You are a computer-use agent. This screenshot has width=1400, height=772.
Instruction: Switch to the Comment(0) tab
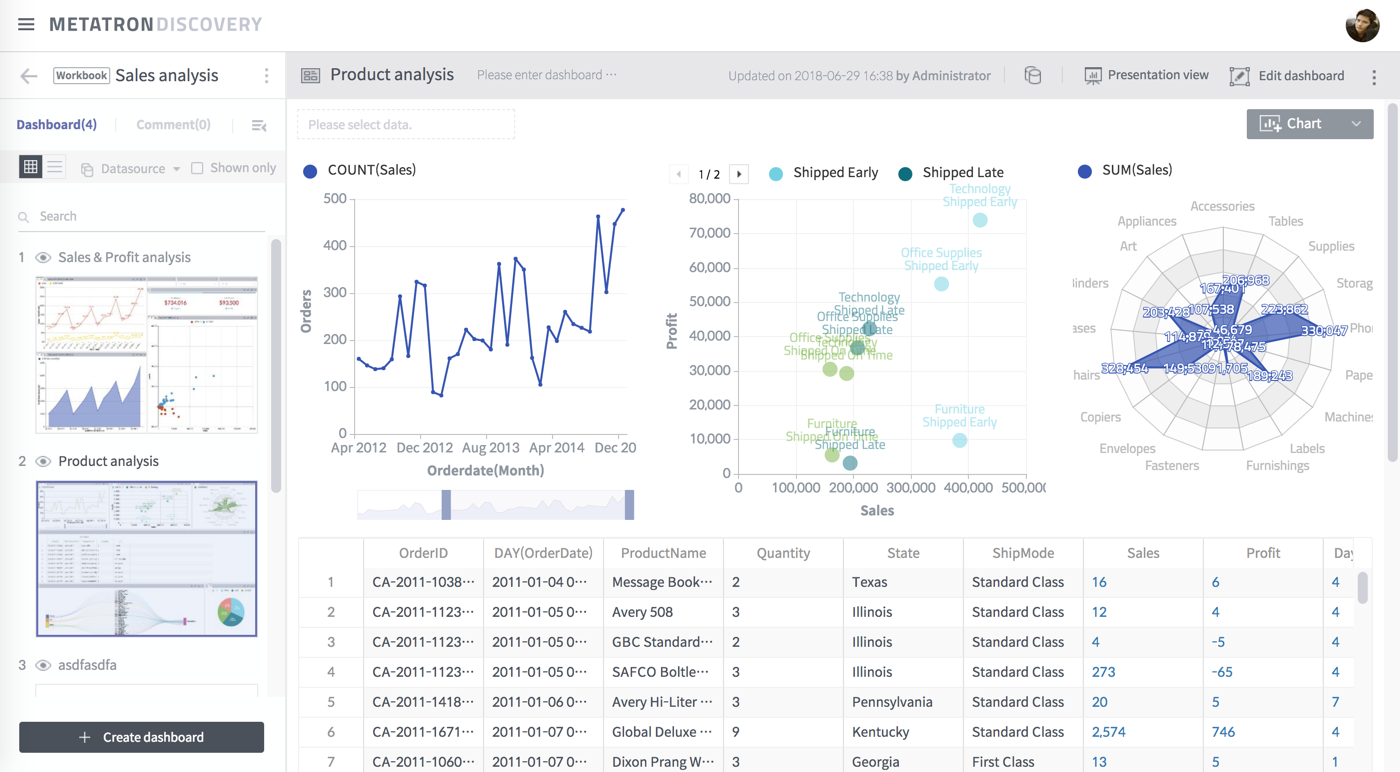point(173,125)
